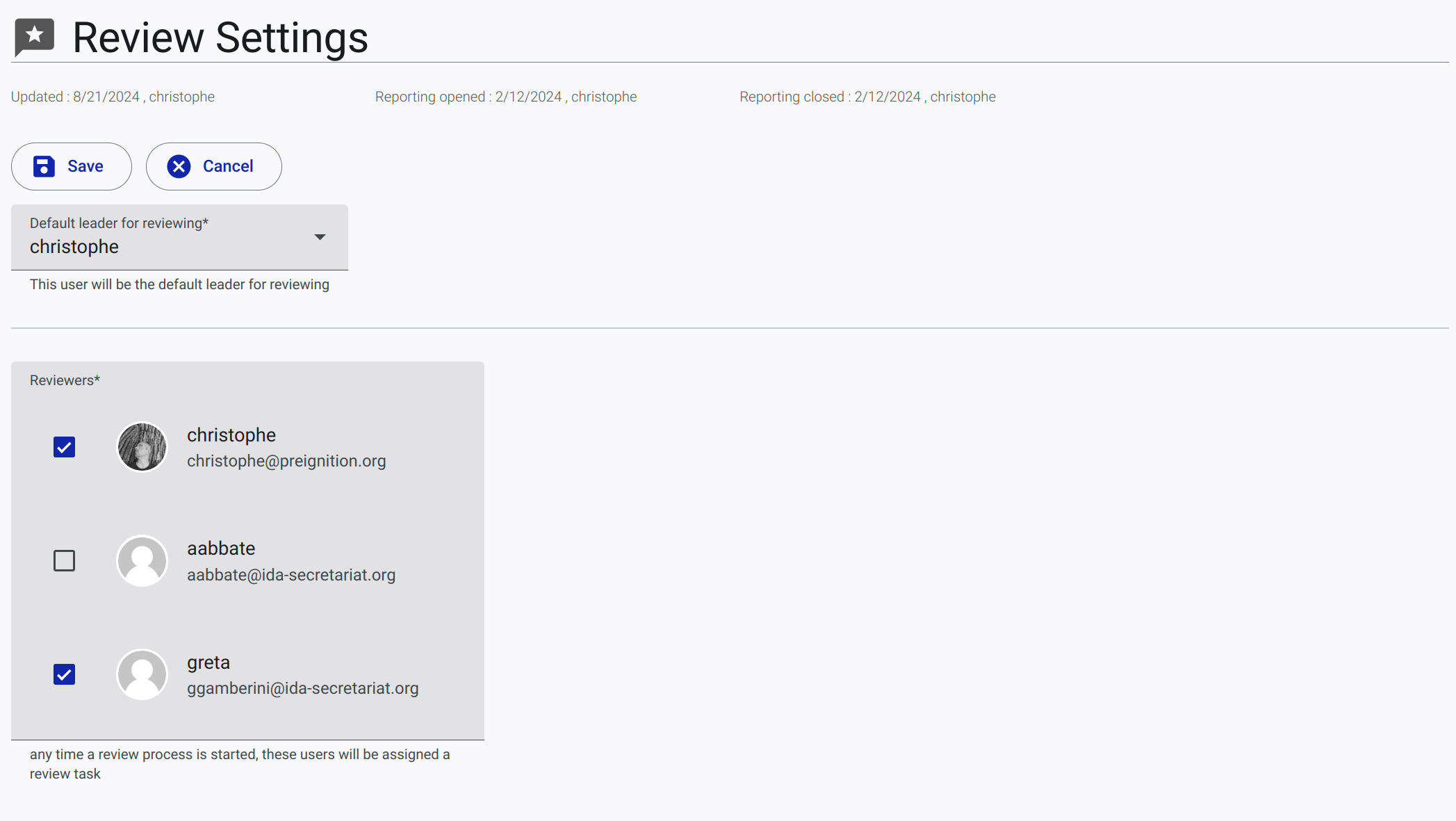Click the floppy disk save icon
Image resolution: width=1456 pixels, height=821 pixels.
point(44,166)
